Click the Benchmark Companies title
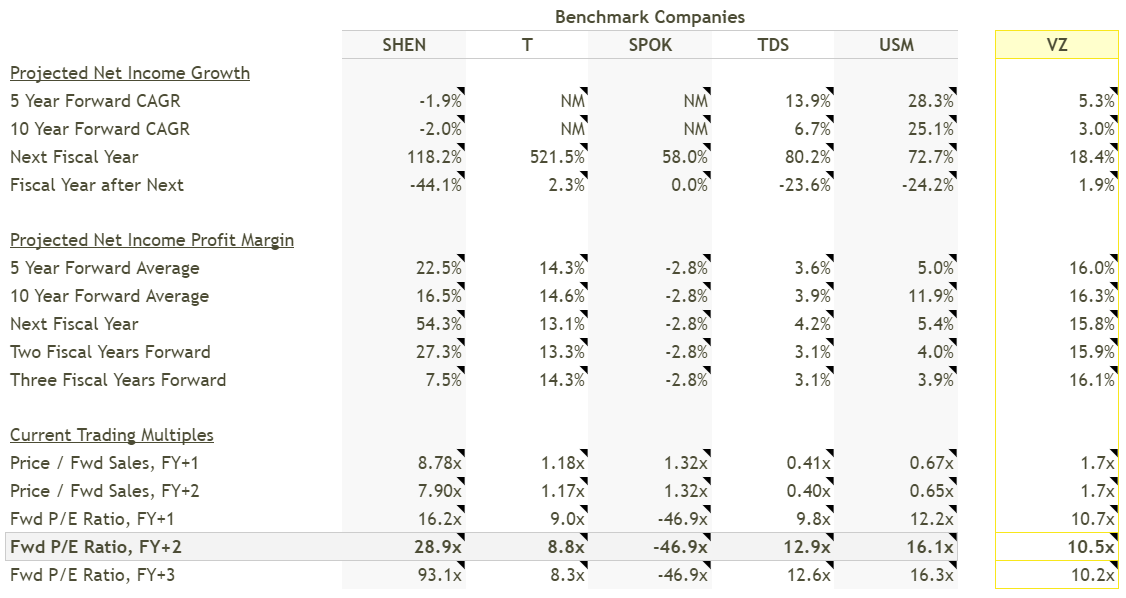The width and height of the screenshot is (1126, 598). point(650,17)
